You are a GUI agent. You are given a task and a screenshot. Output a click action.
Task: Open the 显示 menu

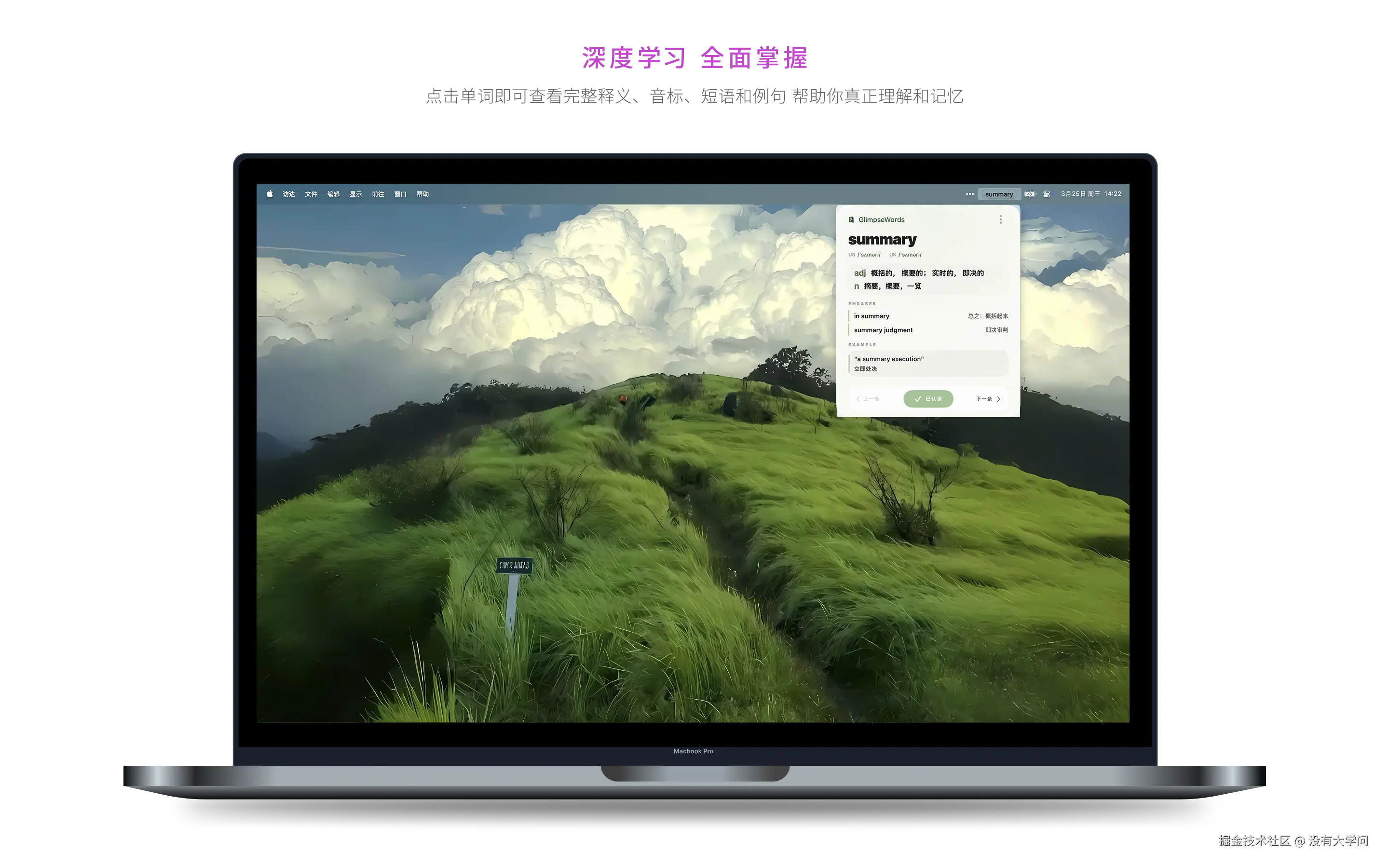coord(356,194)
